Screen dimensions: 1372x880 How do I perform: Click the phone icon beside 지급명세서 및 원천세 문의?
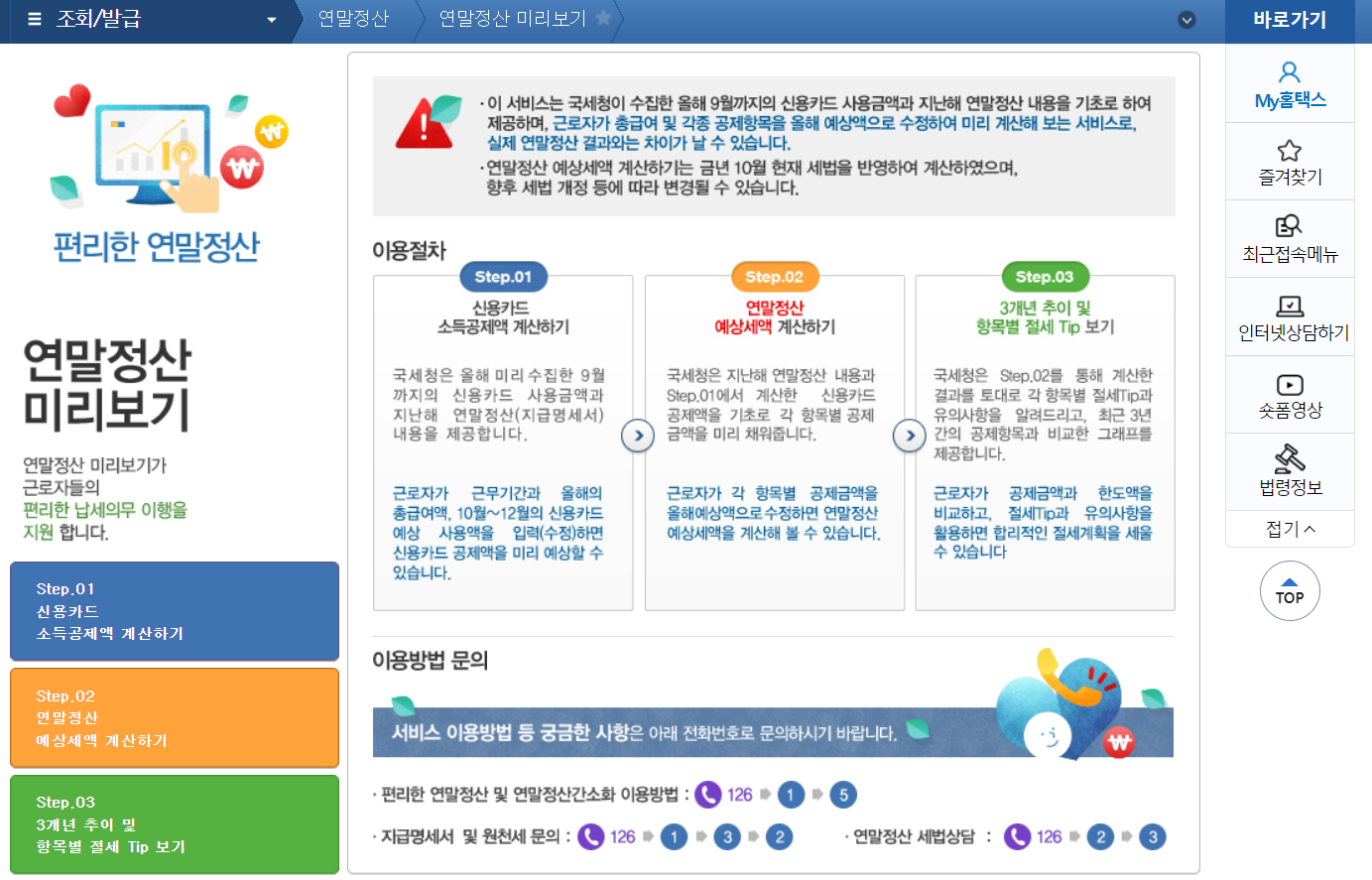590,836
